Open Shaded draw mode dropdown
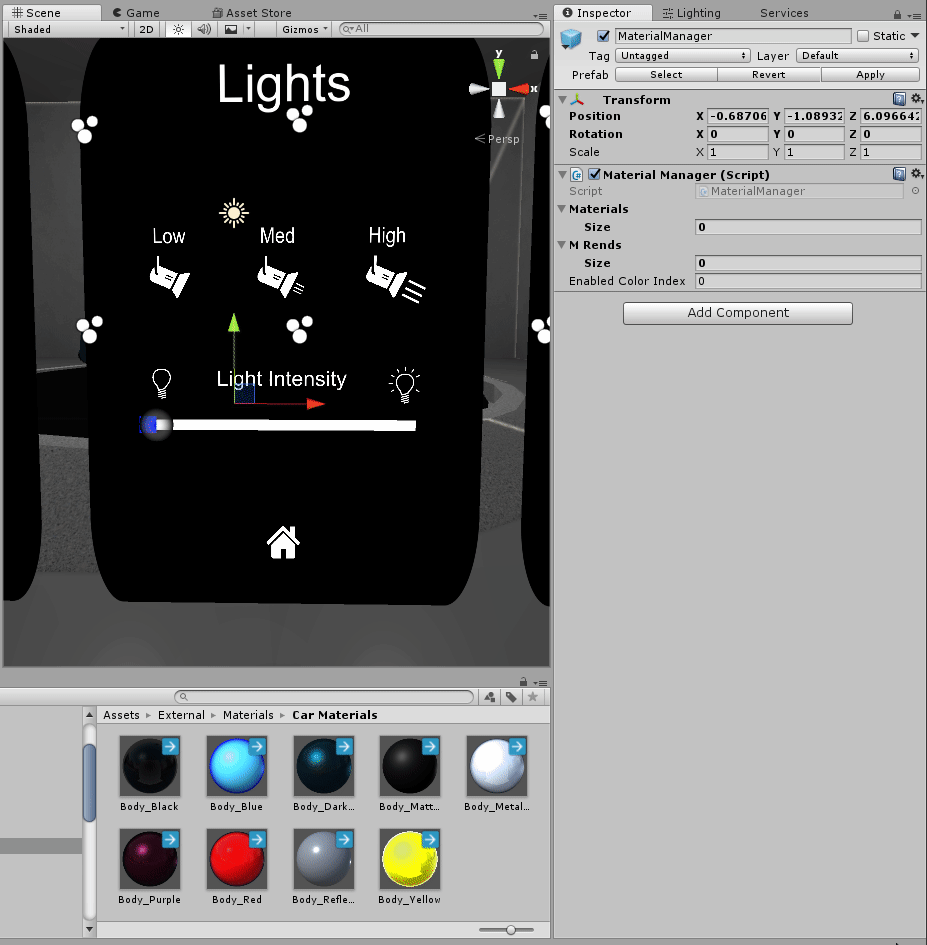Image resolution: width=927 pixels, height=945 pixels. (x=68, y=30)
